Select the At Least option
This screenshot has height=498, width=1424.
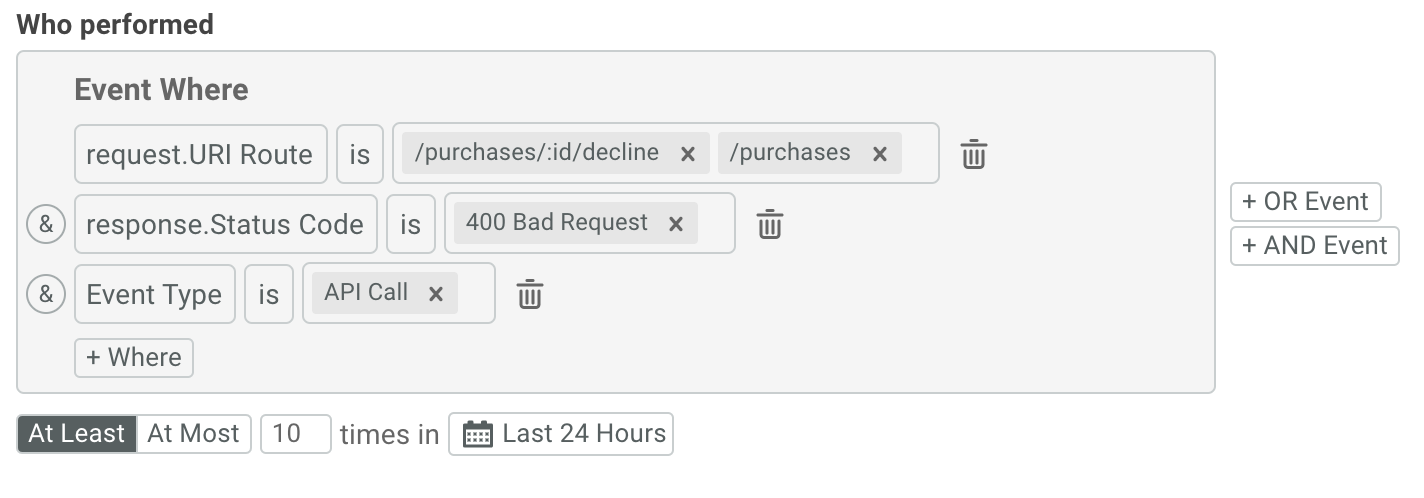pos(77,434)
